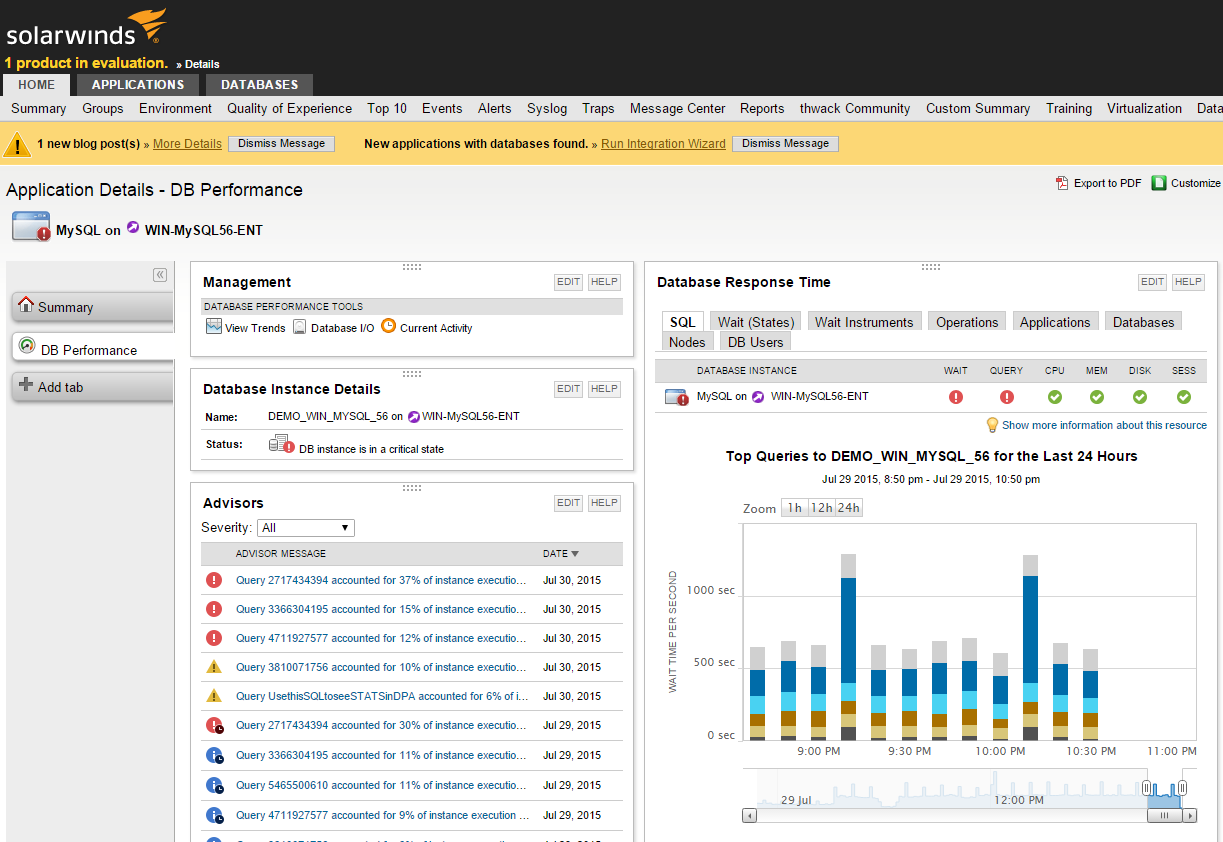Open the Severity dropdown set to All
This screenshot has width=1223, height=842.
coord(305,528)
